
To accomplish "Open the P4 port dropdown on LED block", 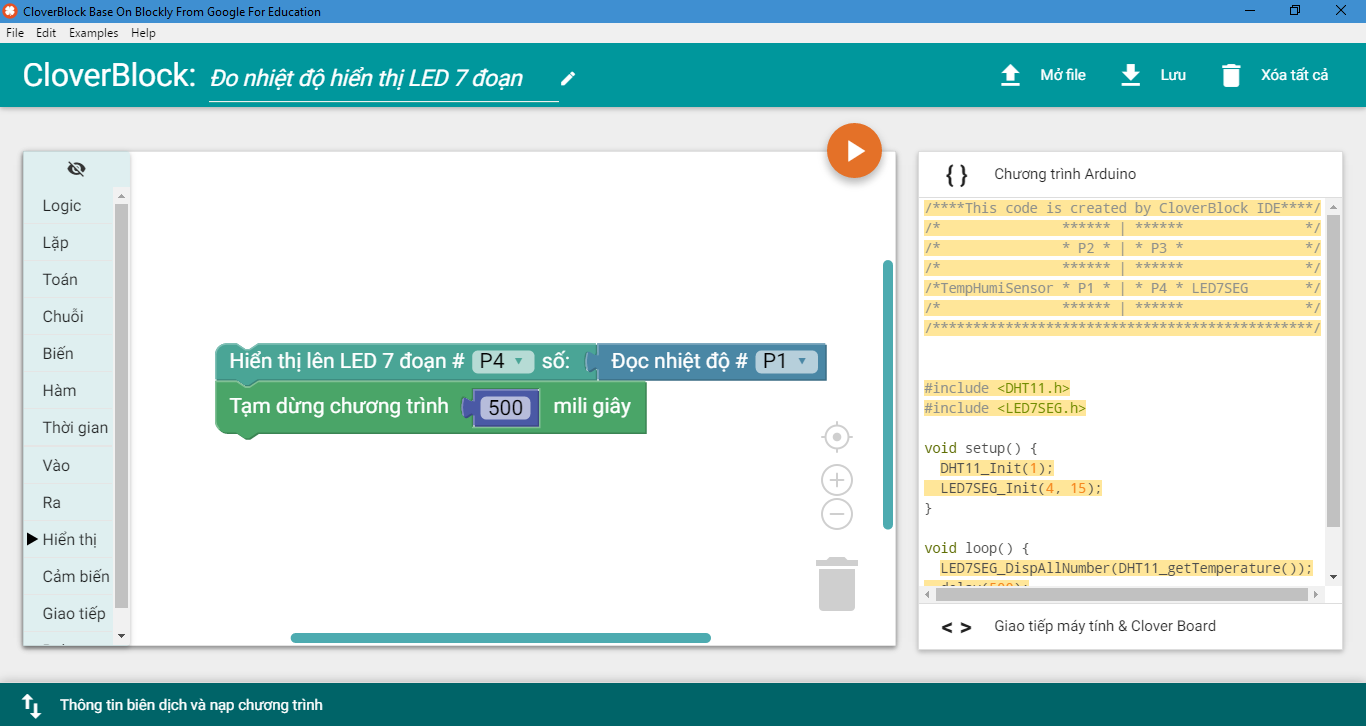I will coord(503,361).
